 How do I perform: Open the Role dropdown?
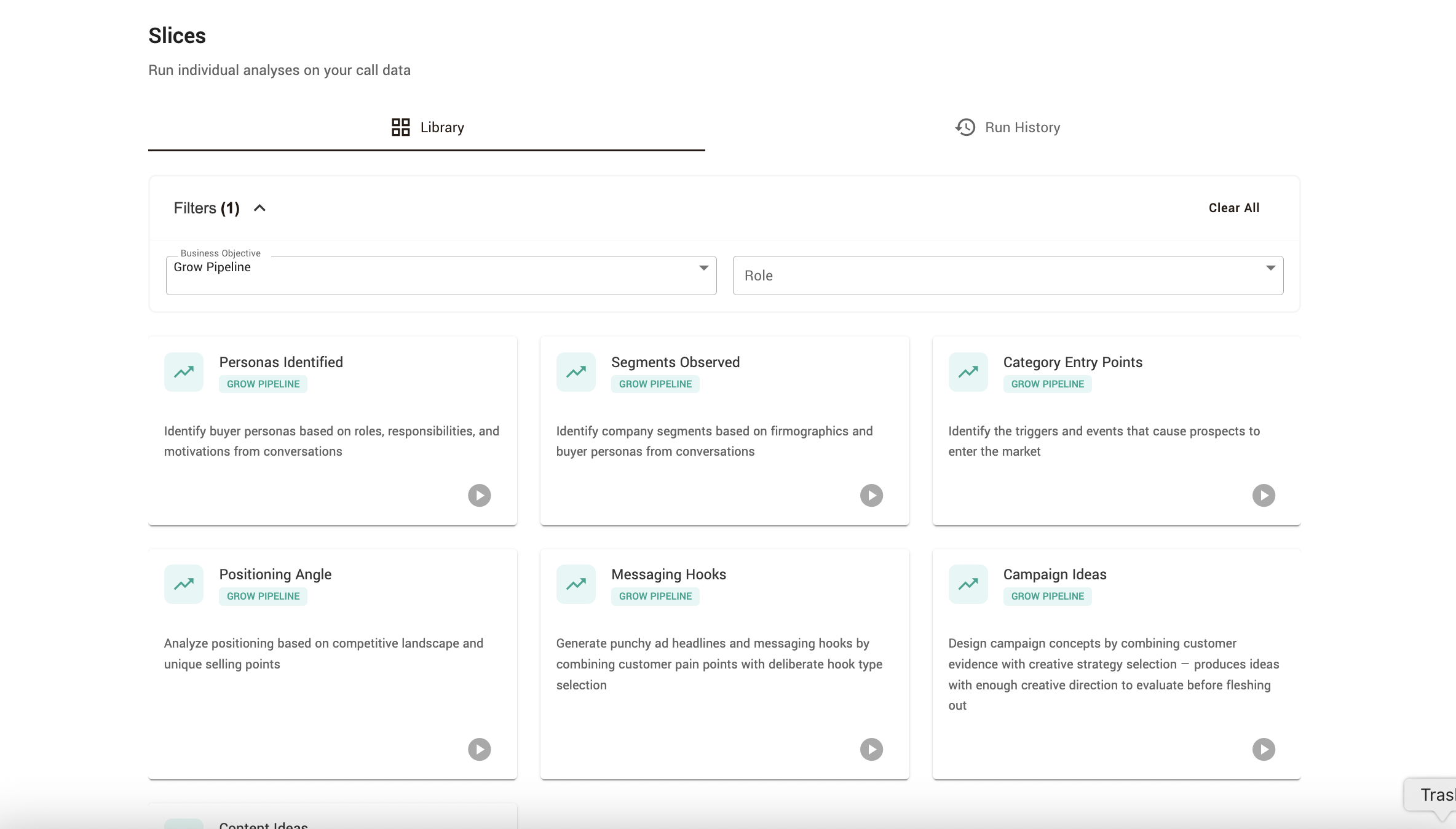pyautogui.click(x=1008, y=275)
